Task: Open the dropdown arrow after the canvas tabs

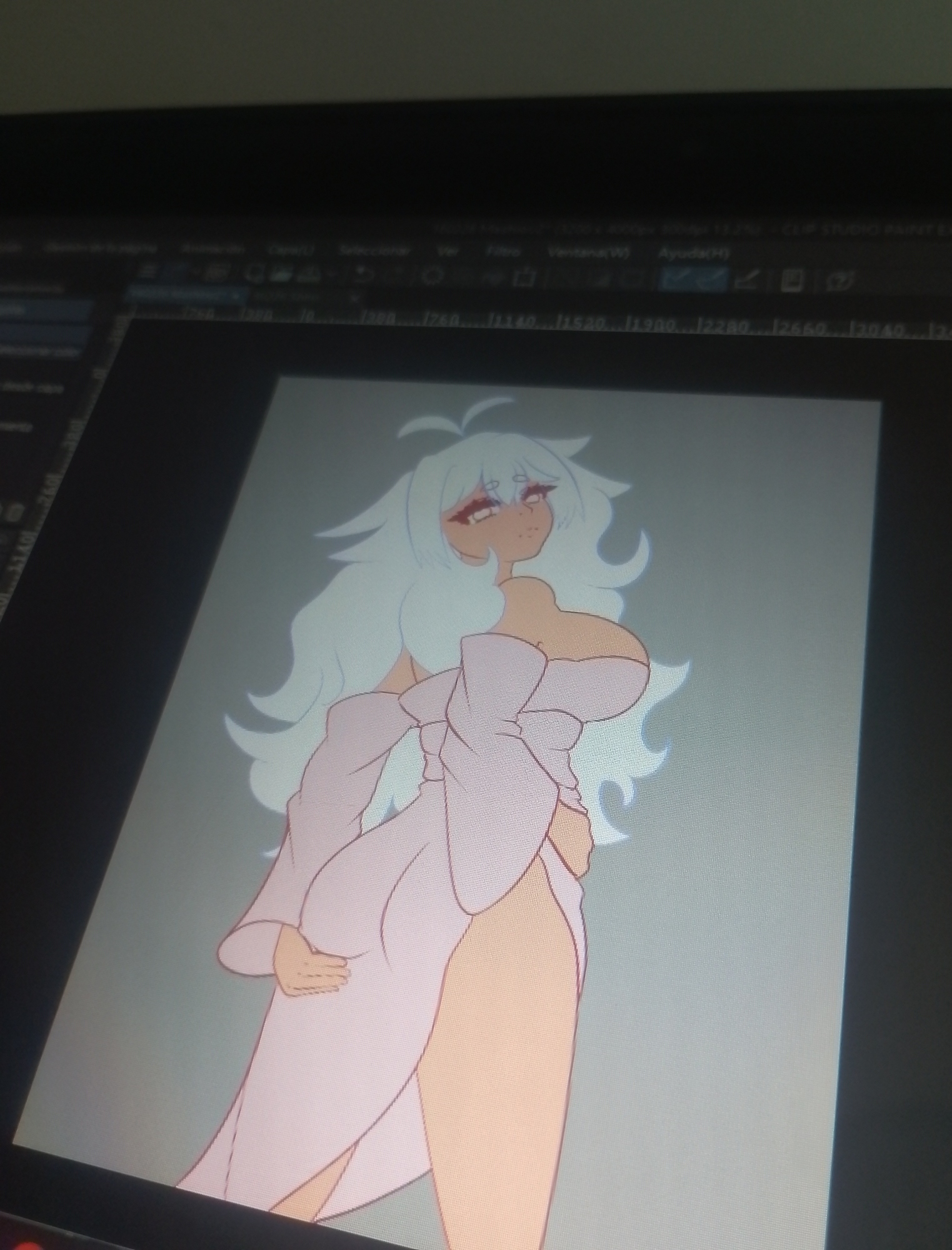Action: [x=355, y=297]
